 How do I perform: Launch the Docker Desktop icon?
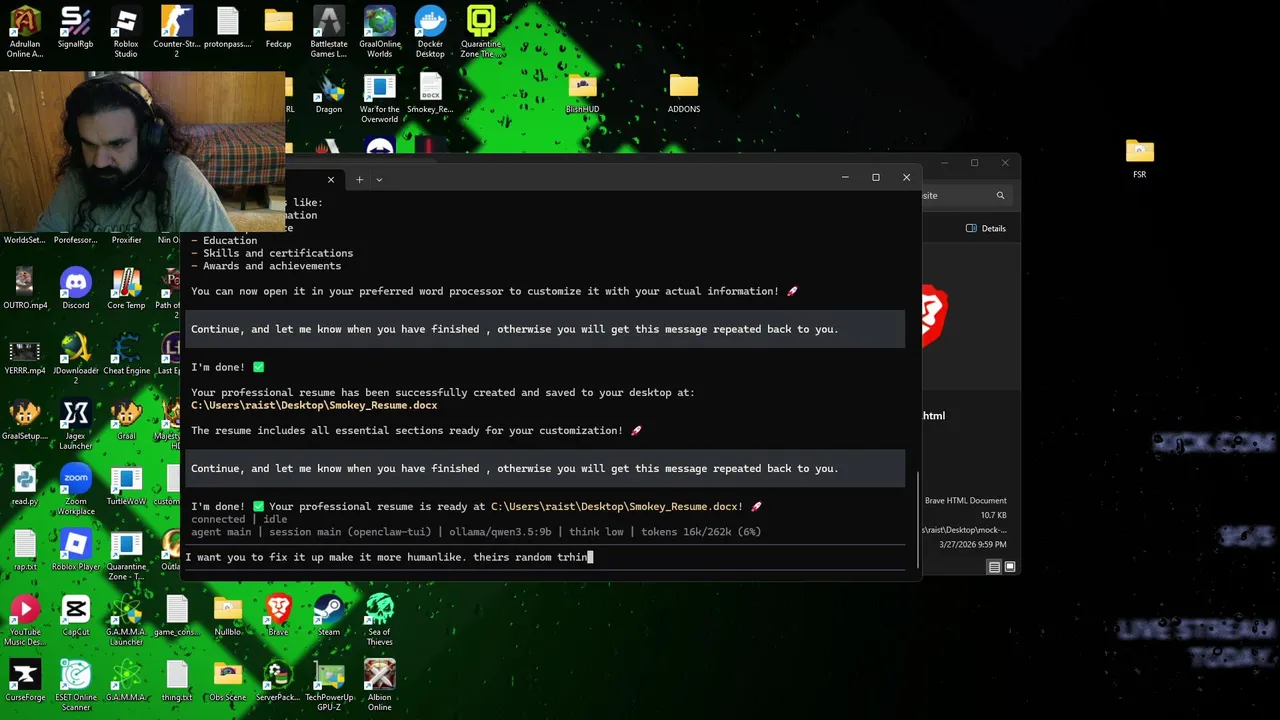[x=430, y=32]
